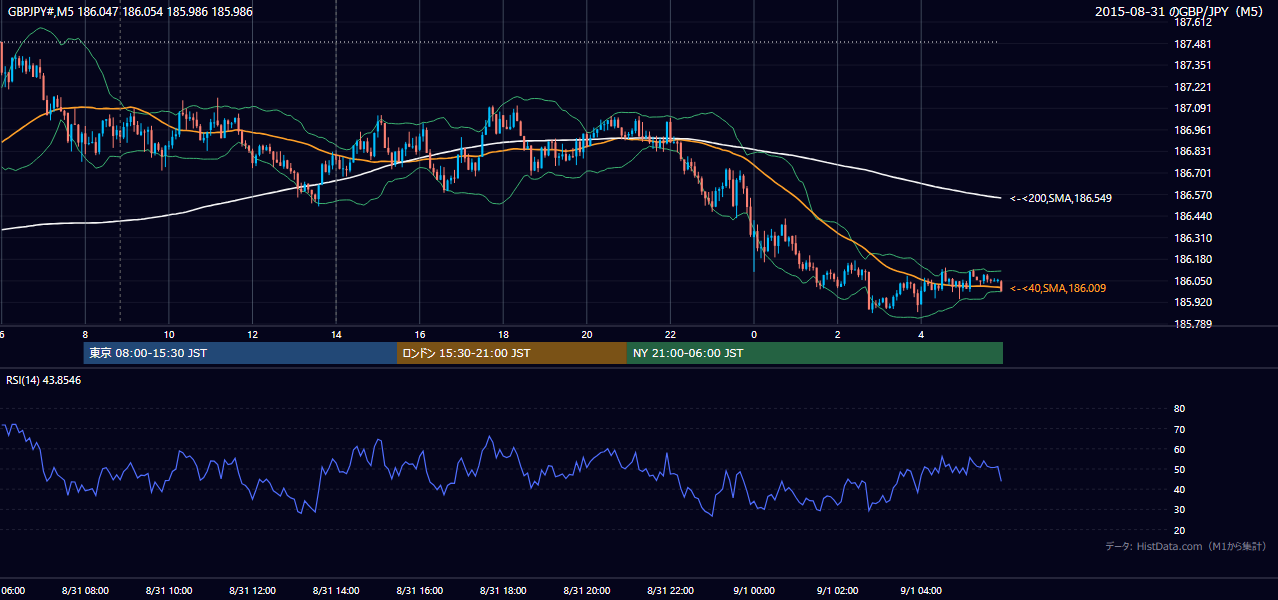This screenshot has width=1278, height=600.
Task: Select the 200 SMA label 186.549
Action: click(1061, 198)
